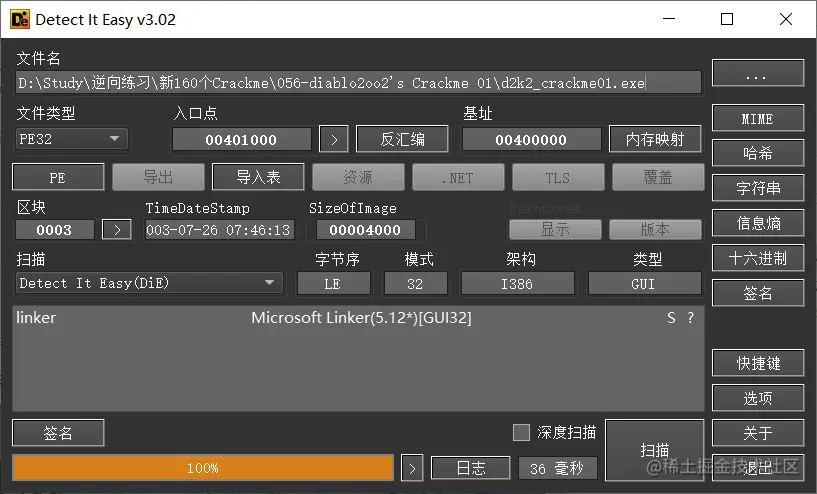Screen dimensions: 817x494
Task: Open the 十六进制 hex viewer button
Action: pos(758,258)
